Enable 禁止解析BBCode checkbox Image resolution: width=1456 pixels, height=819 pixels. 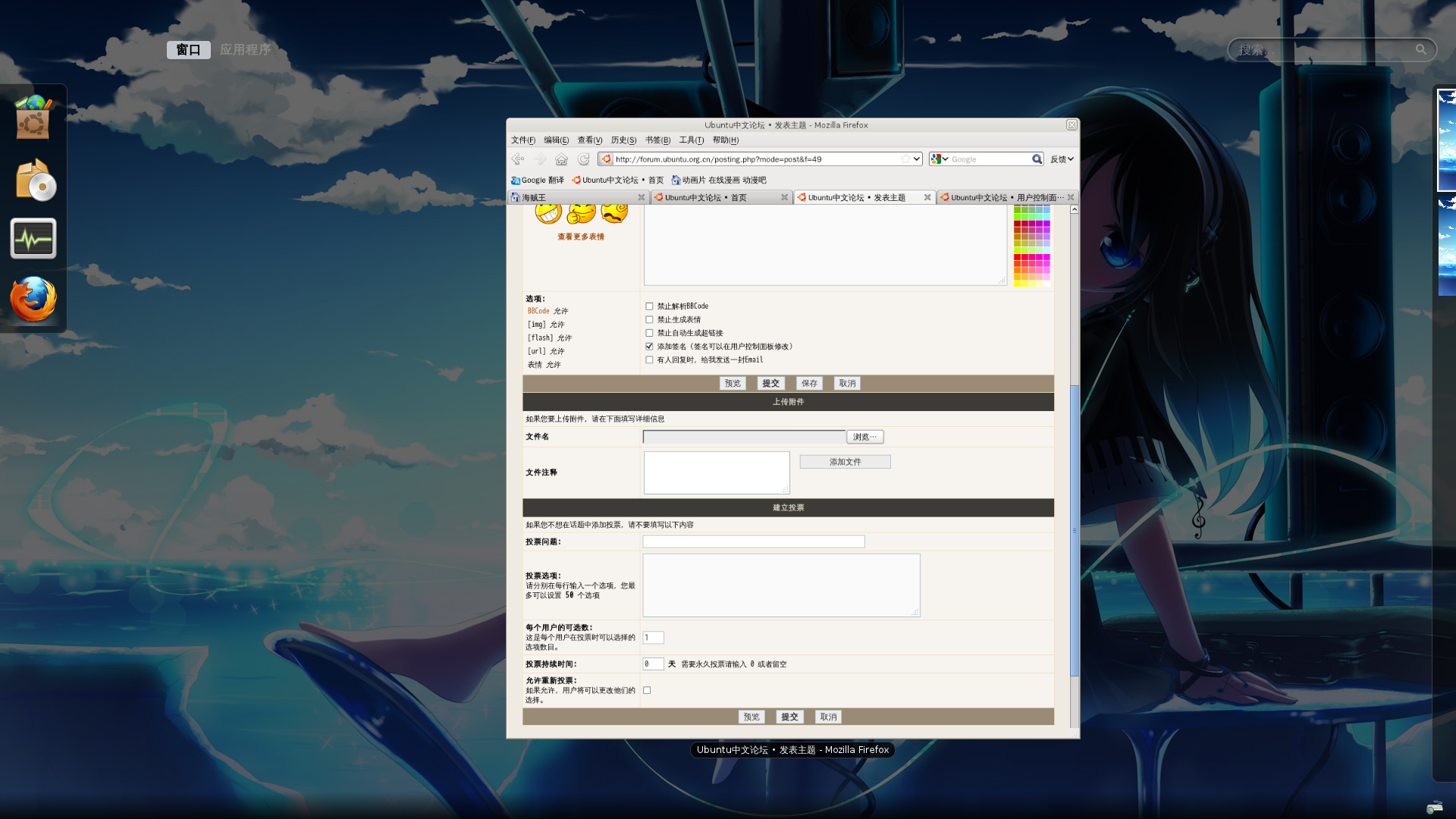649,306
